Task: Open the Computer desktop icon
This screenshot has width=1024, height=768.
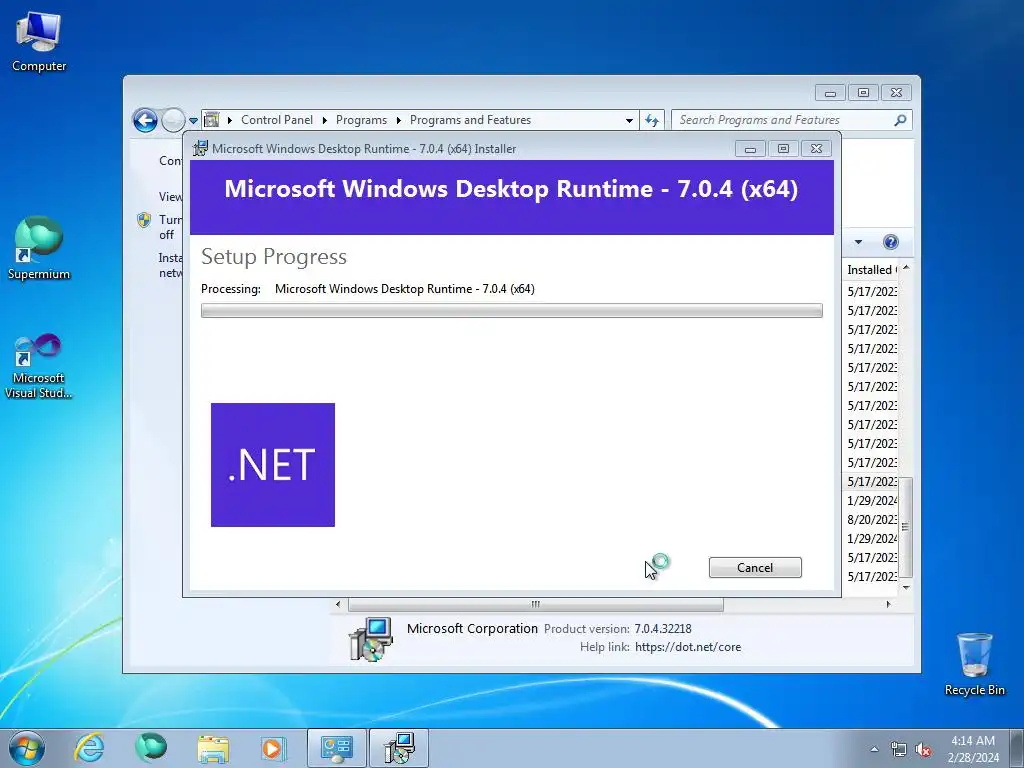Action: (x=39, y=42)
